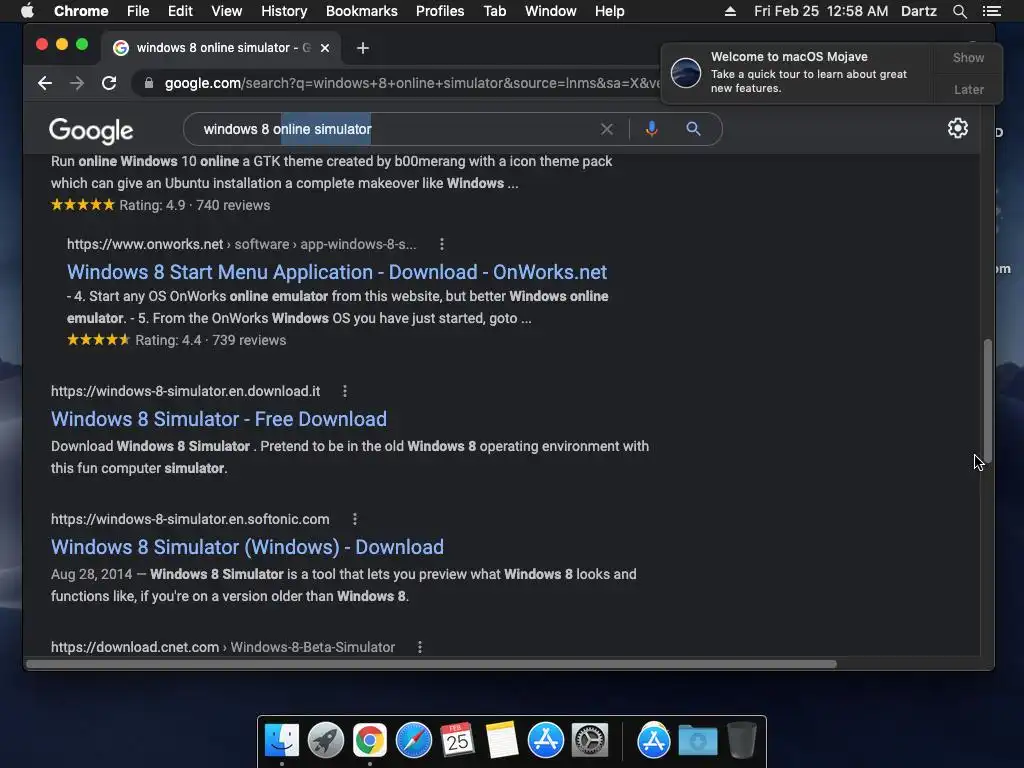This screenshot has height=768, width=1024.
Task: Open Windows 8 Start Menu Application OnWorks link
Action: [x=337, y=272]
